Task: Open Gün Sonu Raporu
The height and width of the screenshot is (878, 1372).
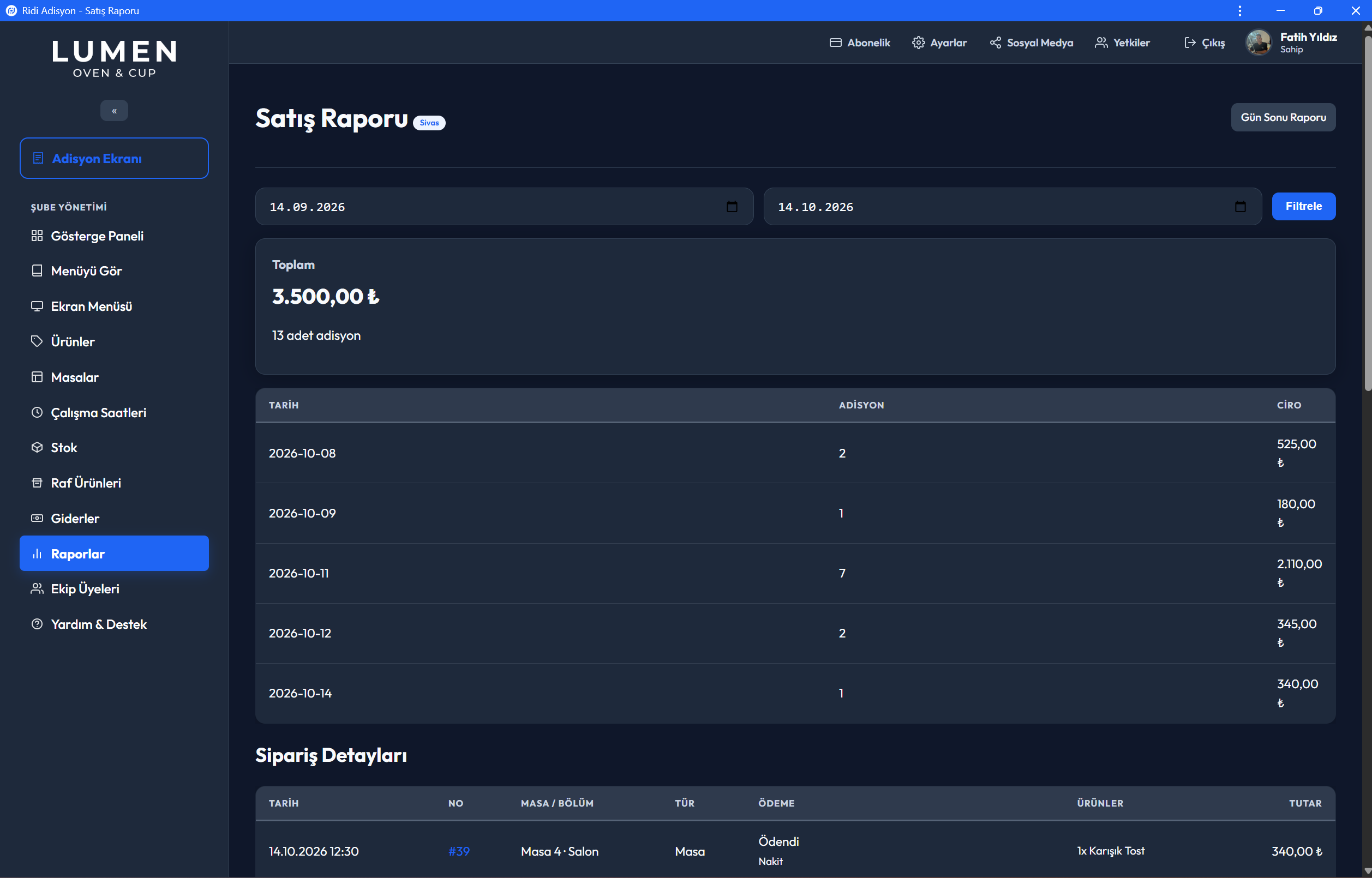Action: pyautogui.click(x=1283, y=117)
